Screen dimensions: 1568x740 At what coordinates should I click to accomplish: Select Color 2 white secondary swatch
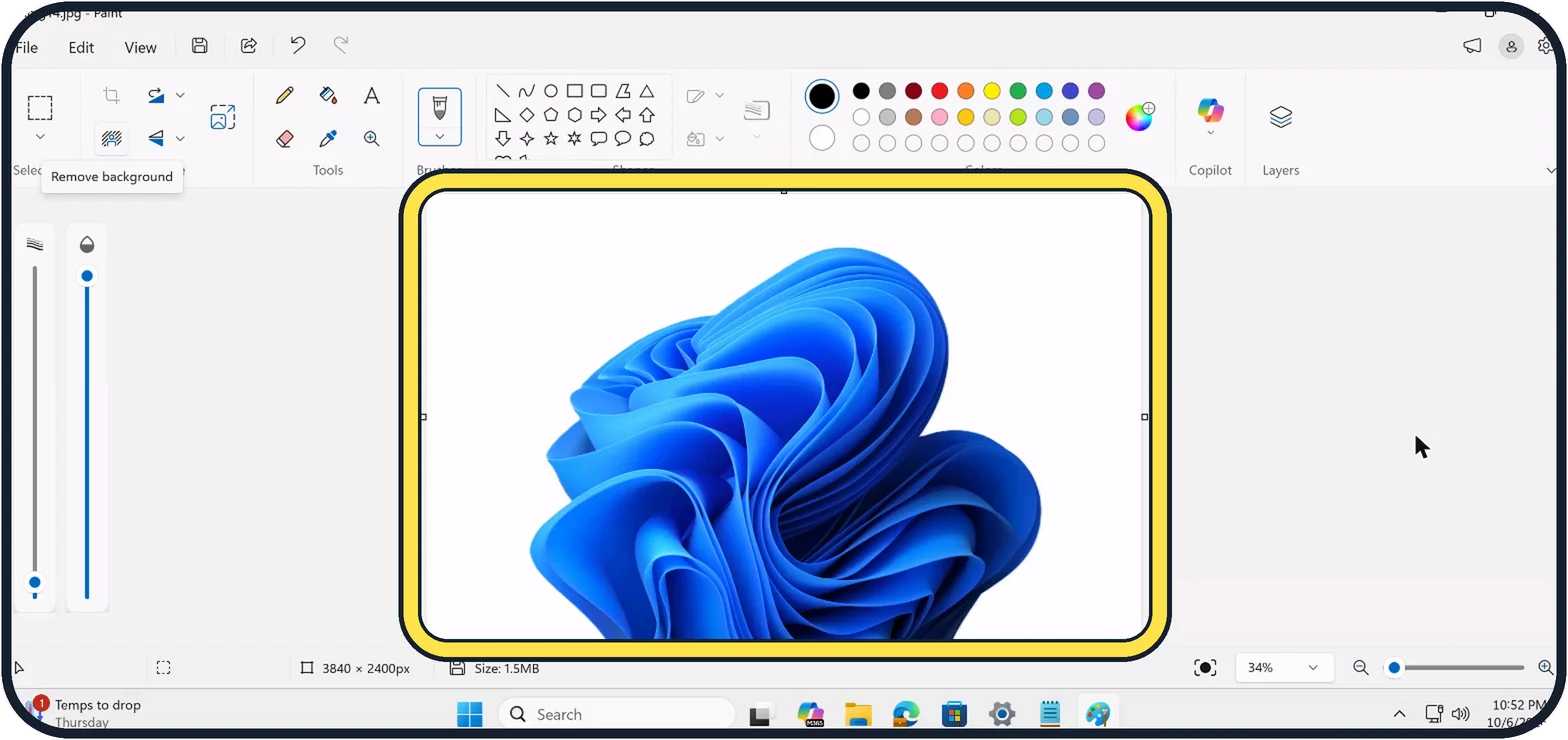822,138
